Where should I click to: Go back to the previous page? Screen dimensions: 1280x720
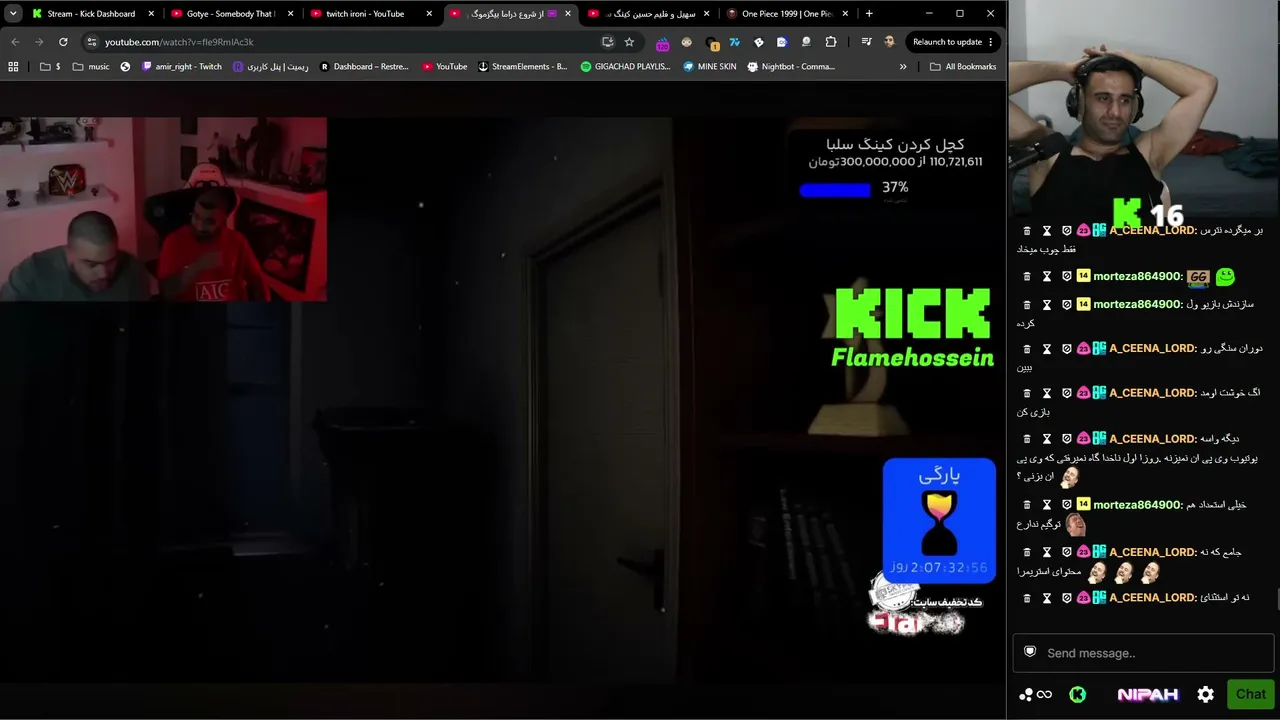pyautogui.click(x=15, y=42)
